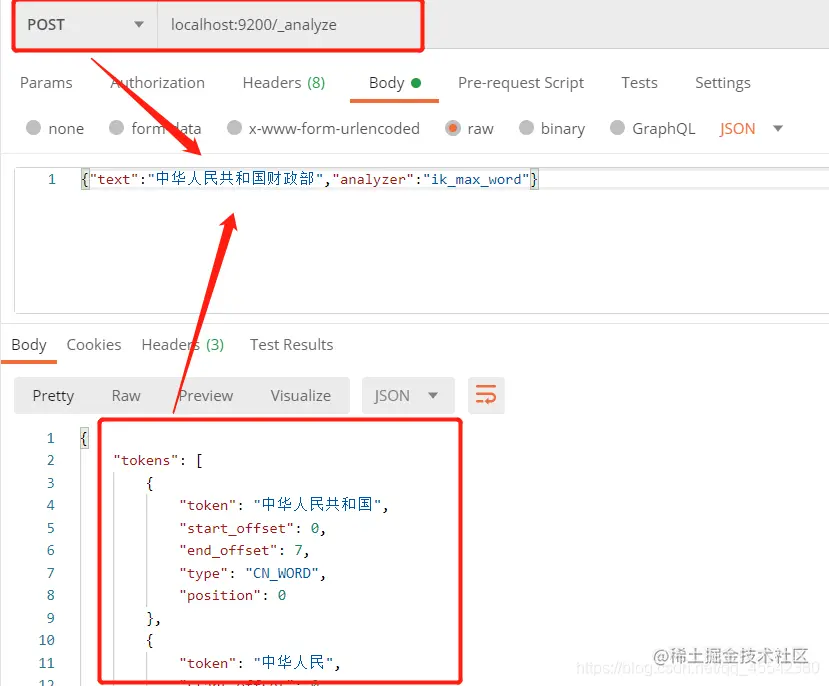The height and width of the screenshot is (686, 829).
Task: Switch to the Tests tab
Action: [x=639, y=83]
